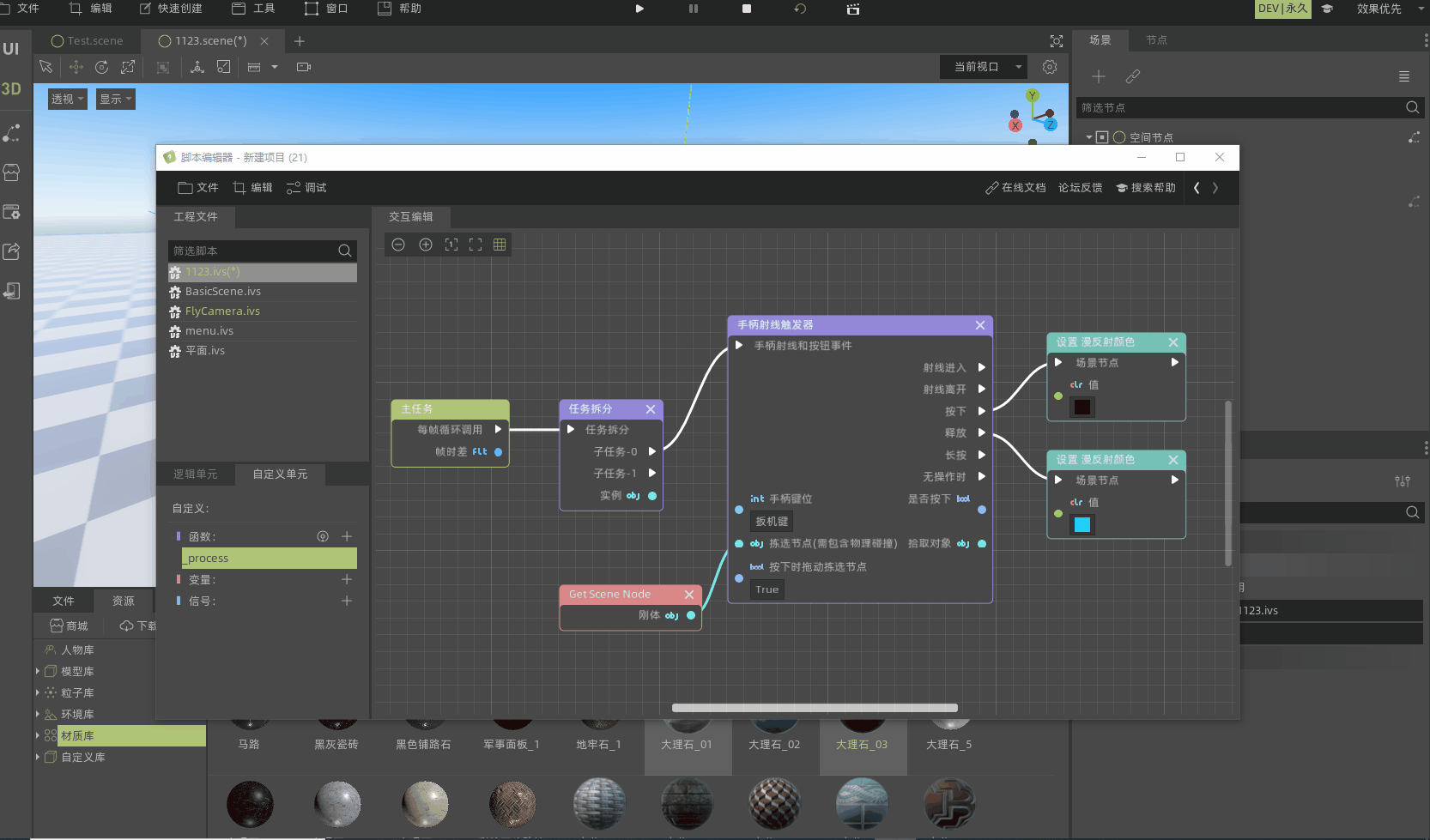Viewport: 1430px width, 840px height.
Task: Add new node with plus icon in scene panel
Action: point(1099,76)
